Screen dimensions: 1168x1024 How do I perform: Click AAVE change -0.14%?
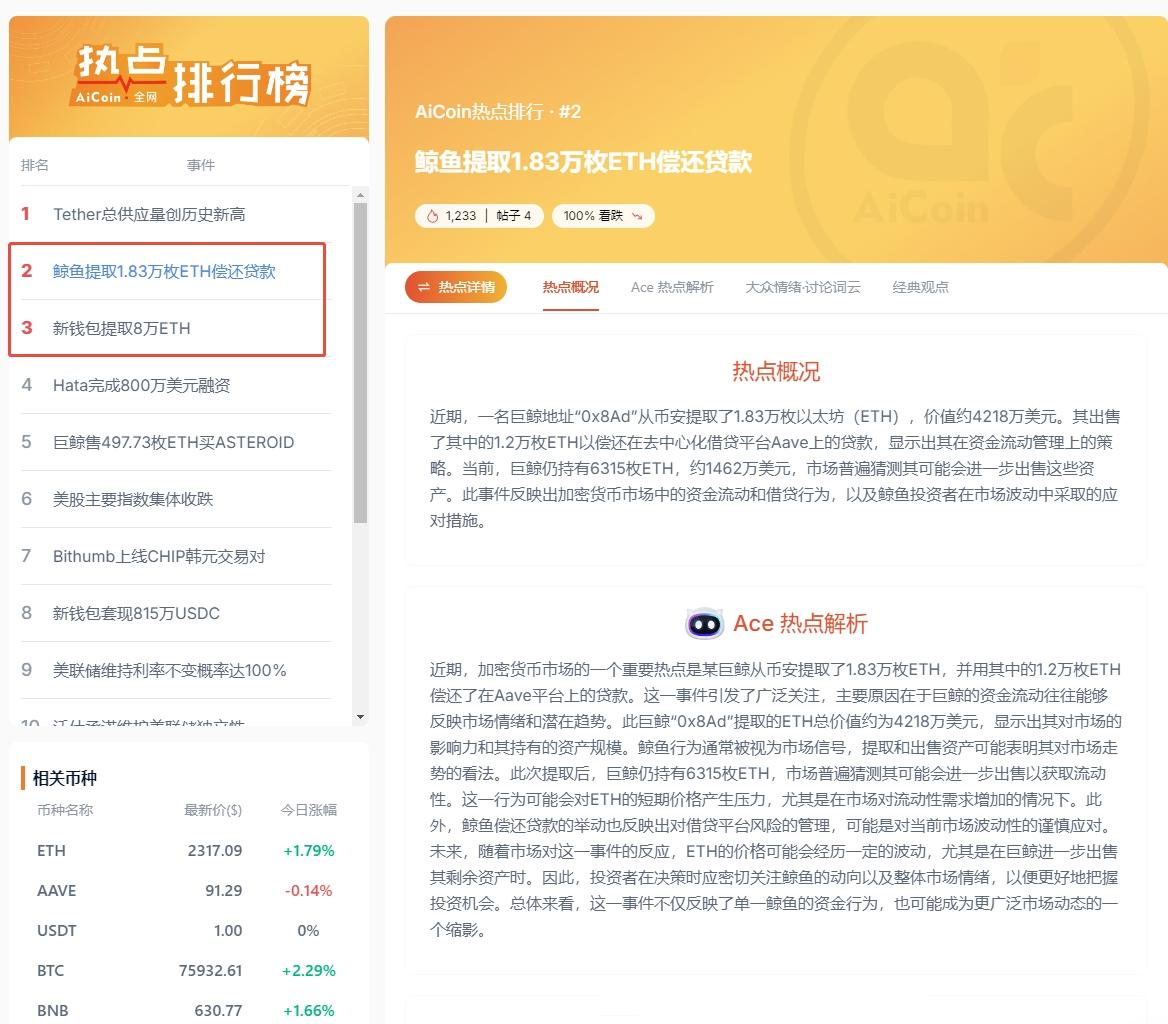click(x=308, y=891)
